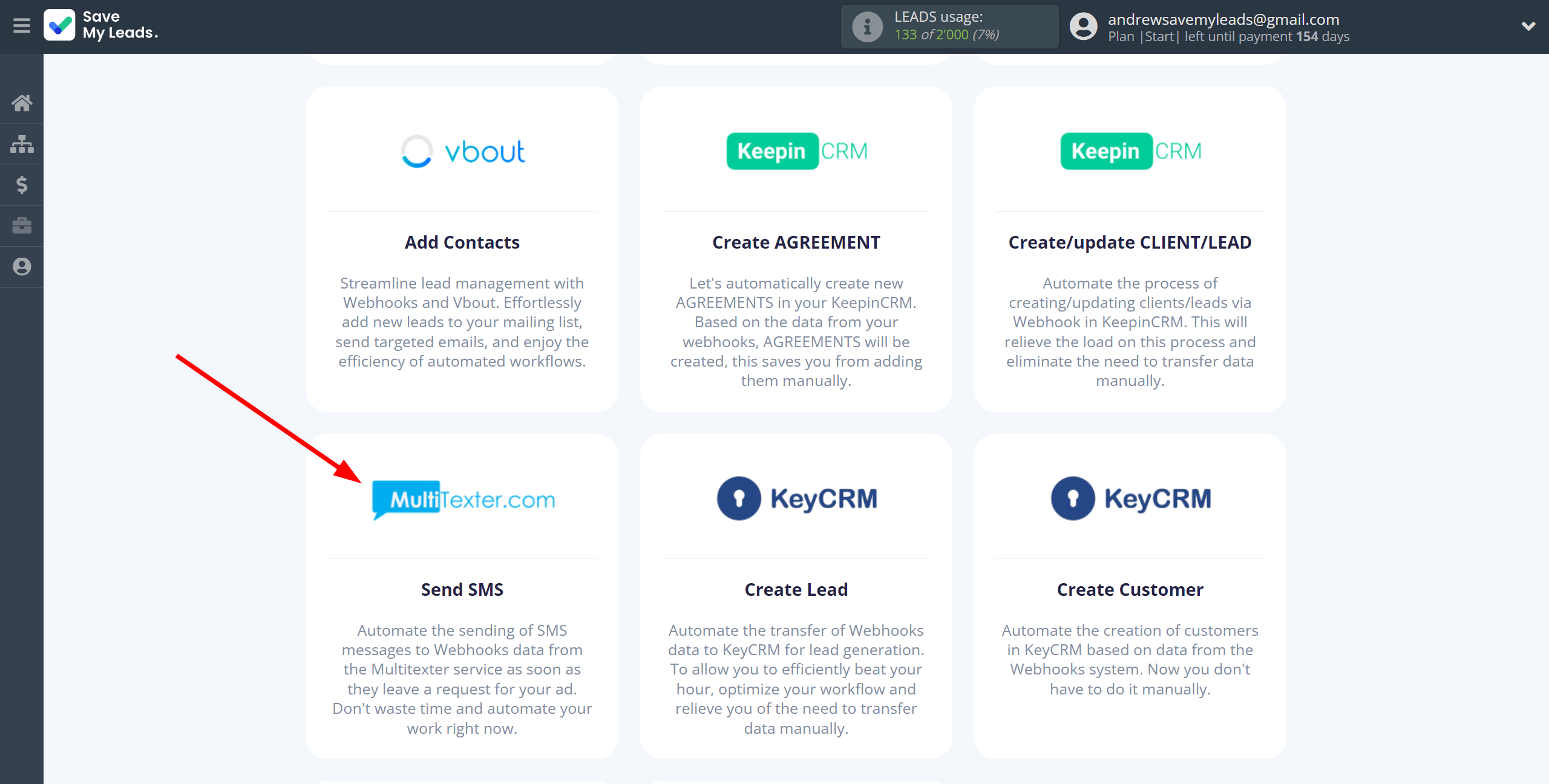Click the 'Automate the sending of SMS' description

[462, 679]
